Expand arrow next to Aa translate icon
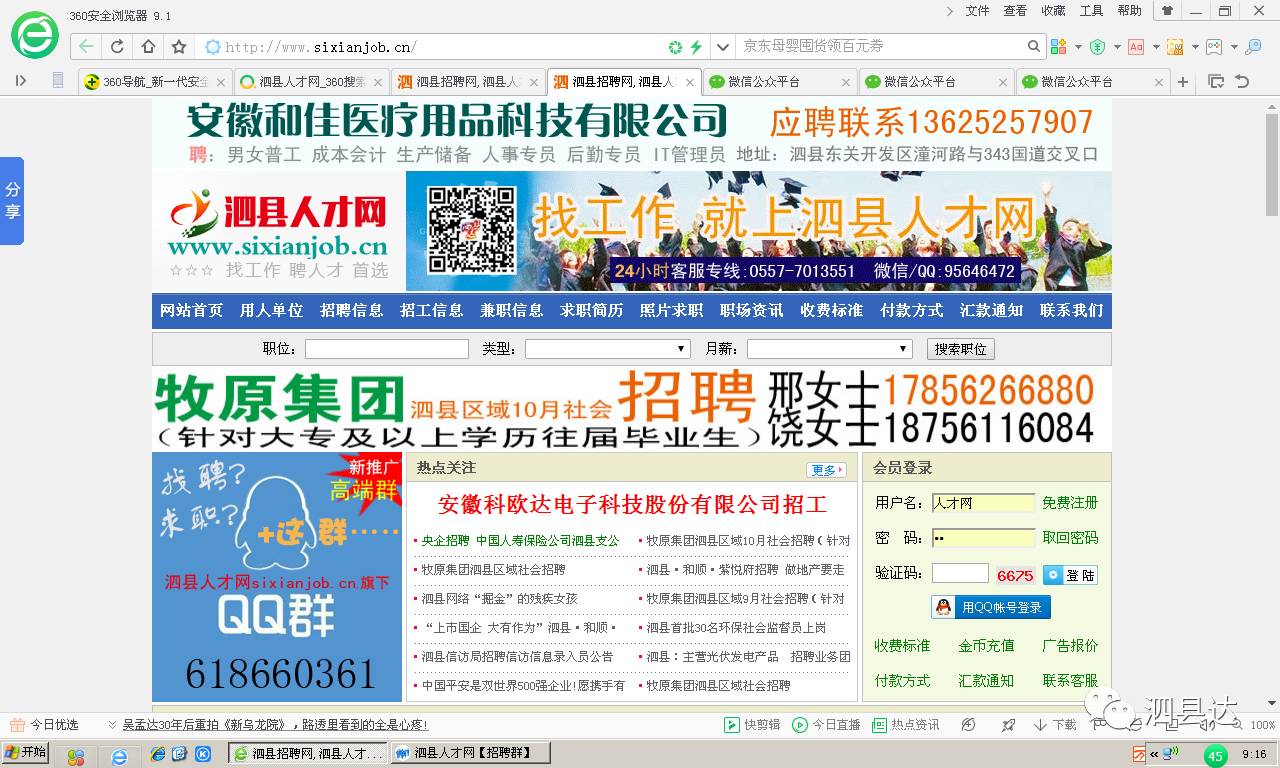The image size is (1280, 768). tap(1156, 47)
